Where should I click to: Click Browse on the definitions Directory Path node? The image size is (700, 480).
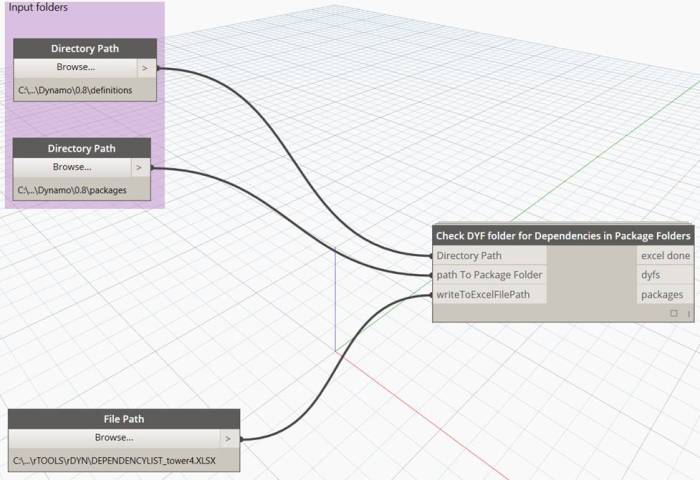coord(75,68)
